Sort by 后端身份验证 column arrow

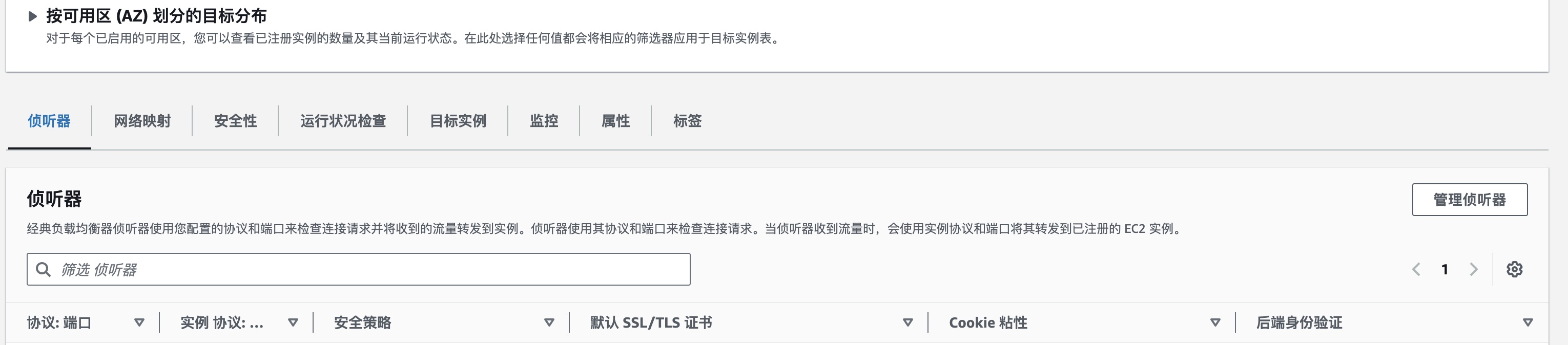[1528, 322]
